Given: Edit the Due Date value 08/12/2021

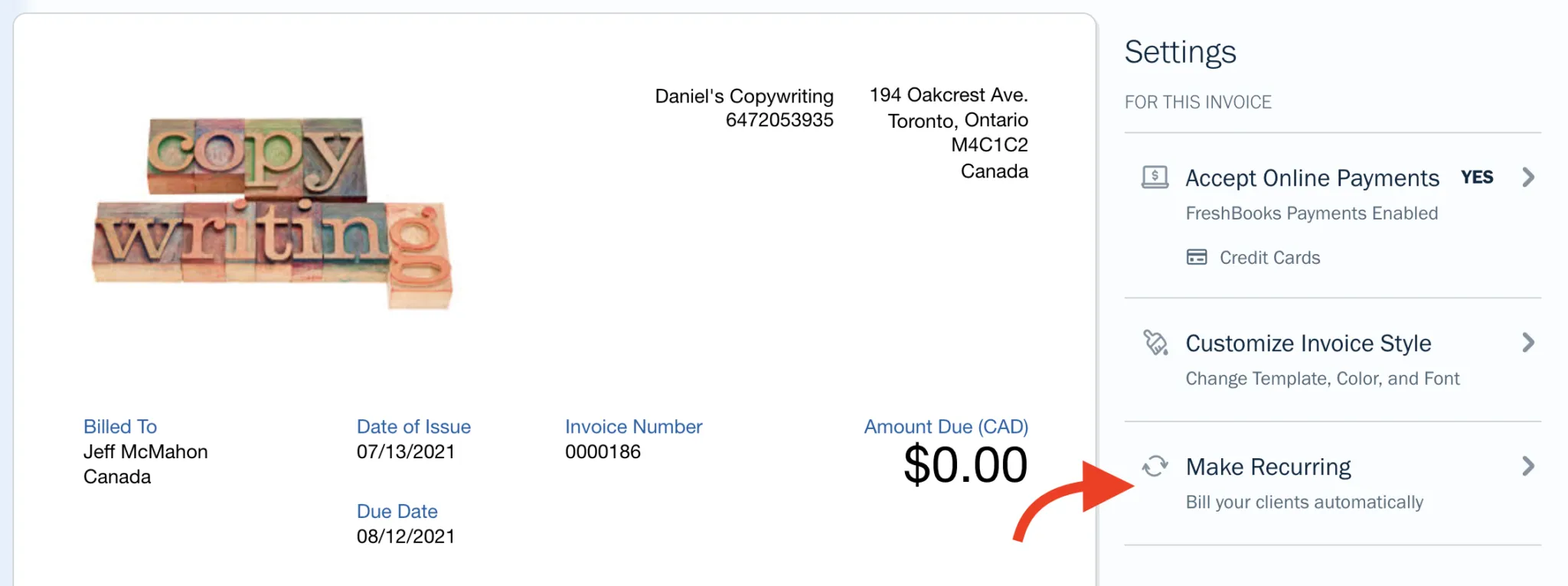Looking at the screenshot, I should point(406,536).
